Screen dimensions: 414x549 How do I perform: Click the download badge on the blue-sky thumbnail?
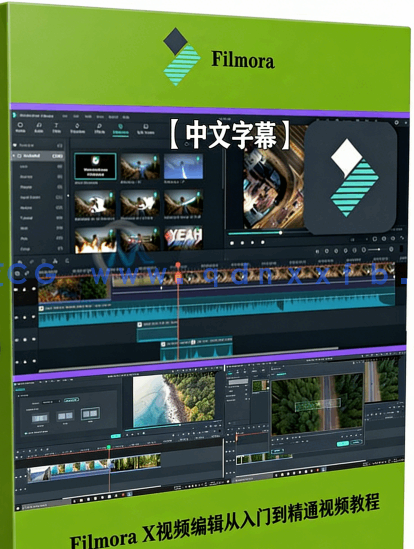198,159
